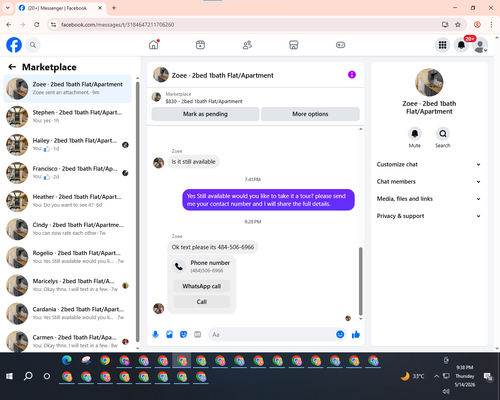The width and height of the screenshot is (500, 400).
Task: Show hidden system tray icons chevron
Action: [x=436, y=376]
